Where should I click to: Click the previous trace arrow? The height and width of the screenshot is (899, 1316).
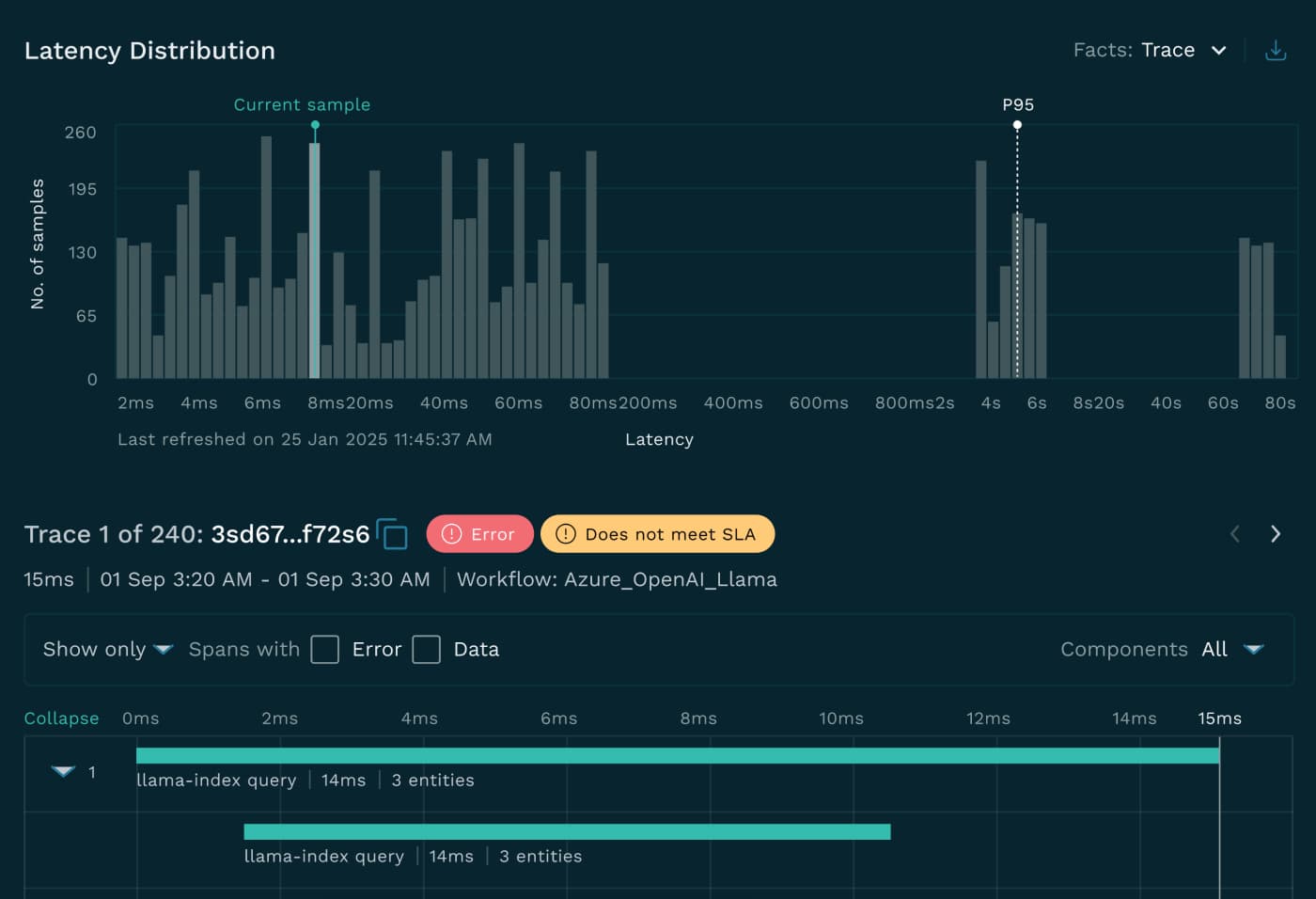click(x=1234, y=533)
